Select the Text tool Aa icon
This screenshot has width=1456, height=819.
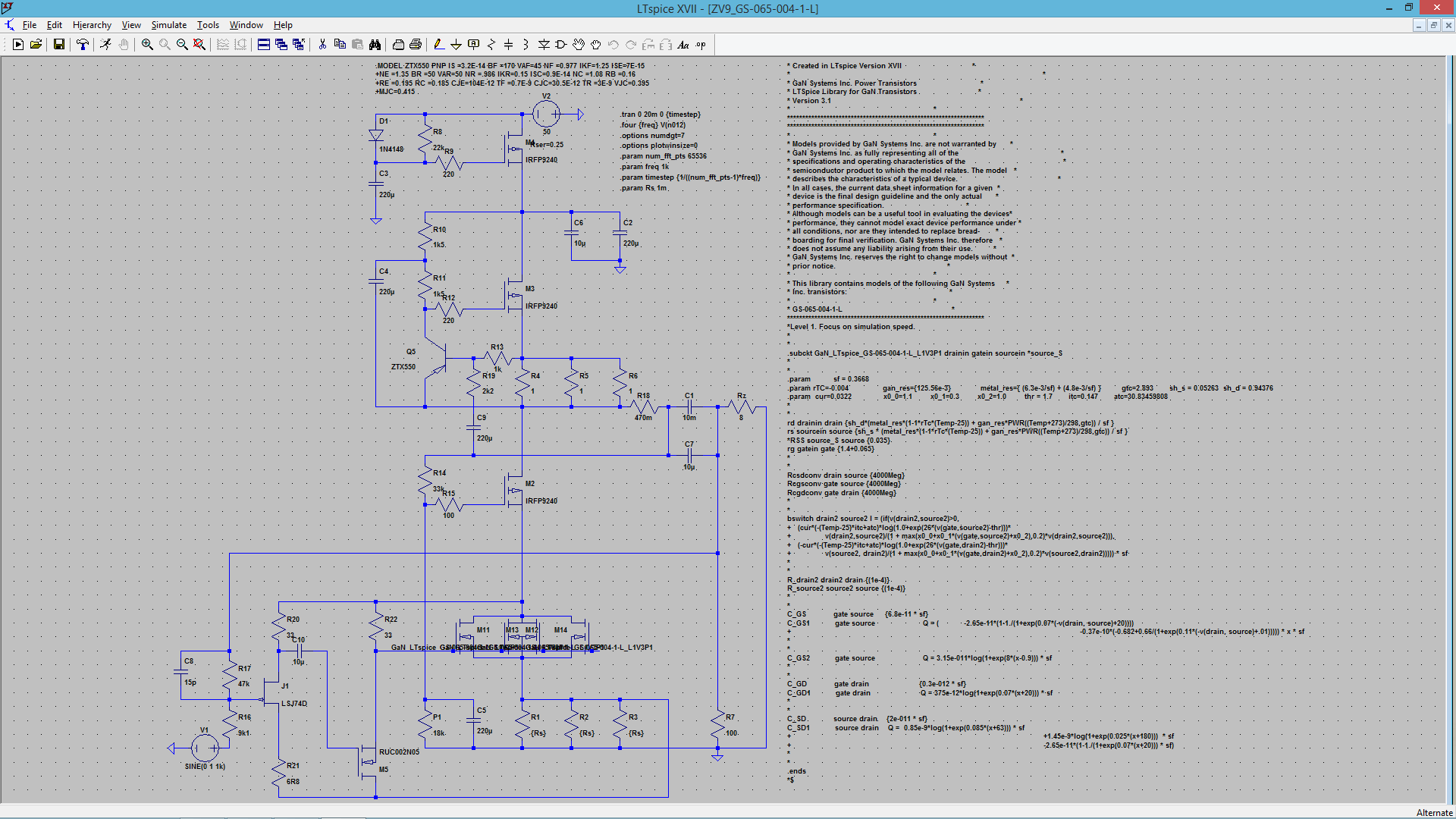[683, 45]
